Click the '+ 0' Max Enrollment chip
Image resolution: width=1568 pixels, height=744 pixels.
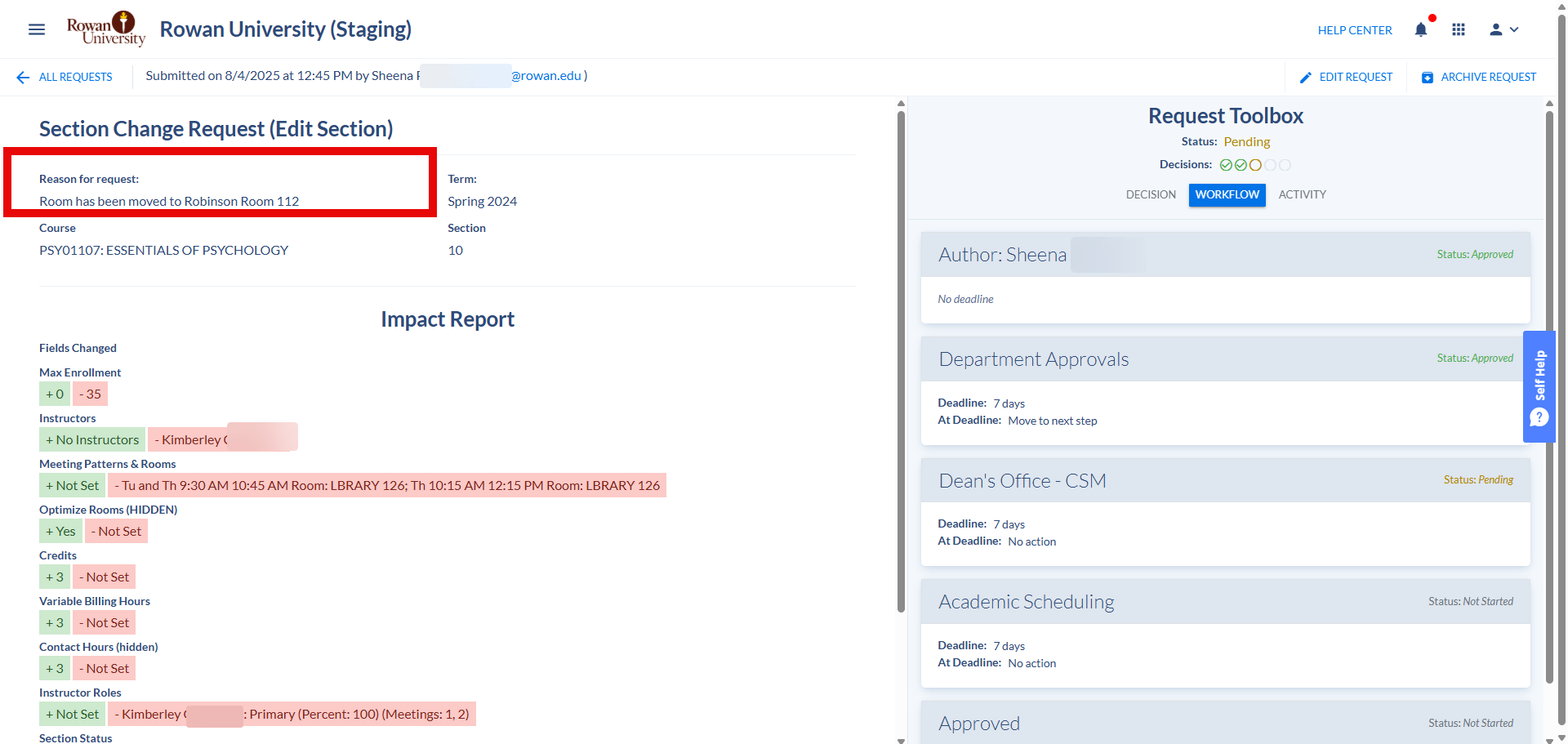tap(55, 394)
